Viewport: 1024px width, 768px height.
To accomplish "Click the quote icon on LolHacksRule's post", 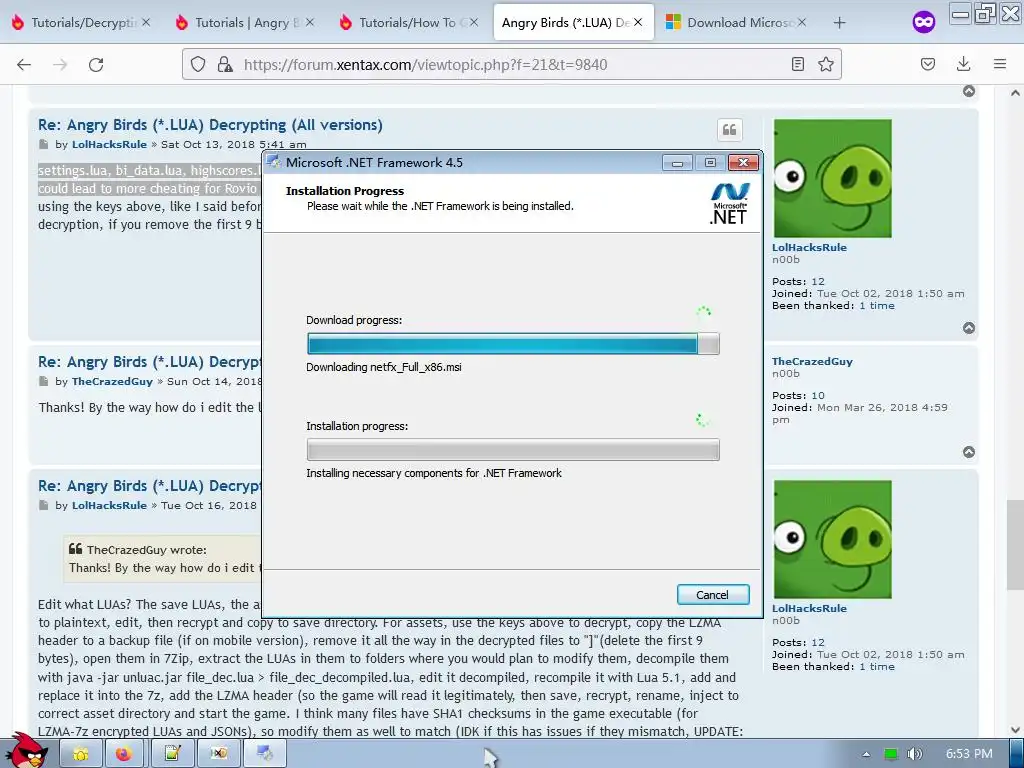I will [x=729, y=130].
